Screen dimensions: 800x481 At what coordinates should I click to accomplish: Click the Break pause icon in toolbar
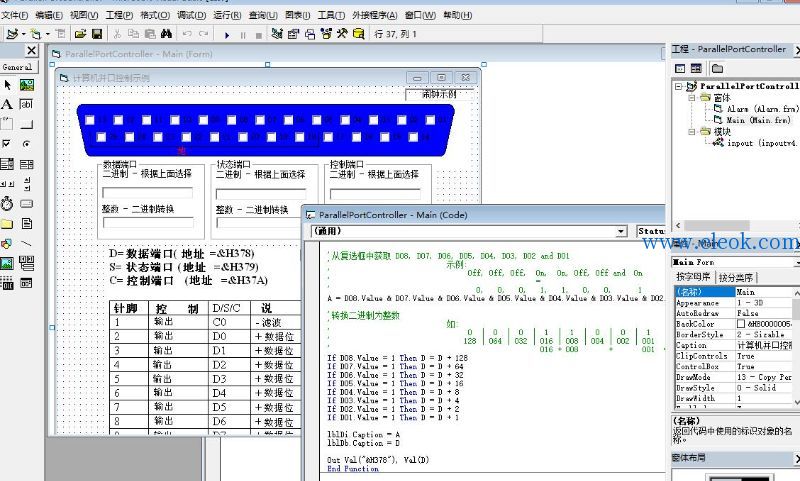pos(243,35)
